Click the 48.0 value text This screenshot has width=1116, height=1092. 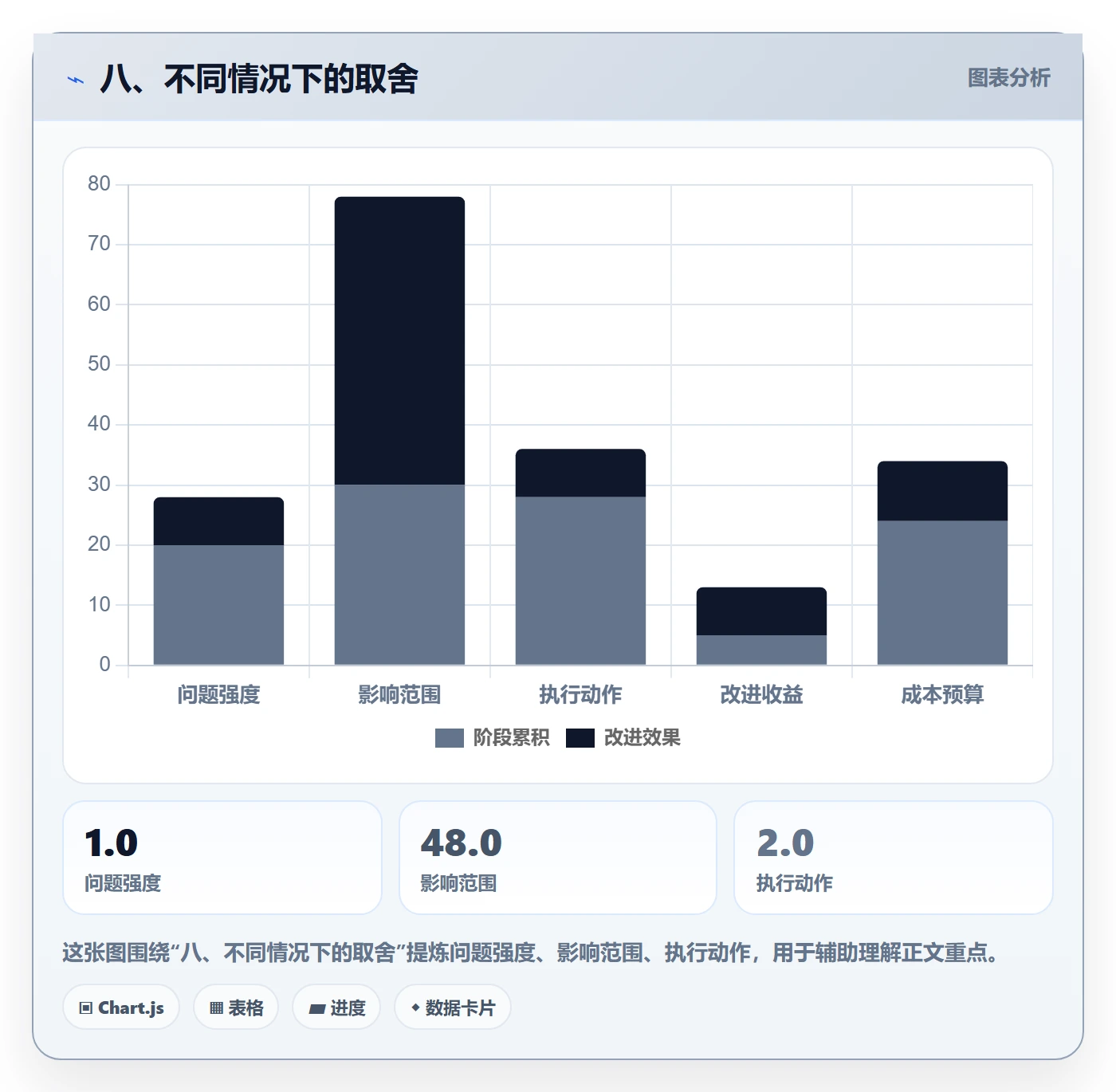(462, 843)
